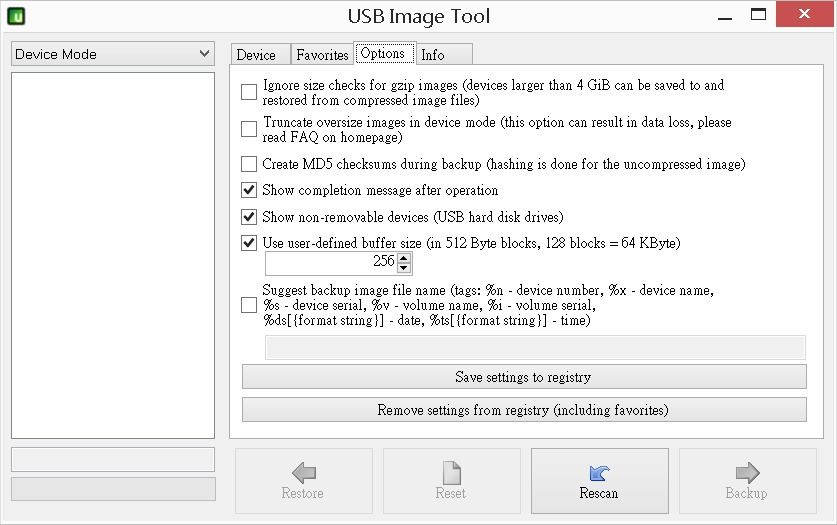Screen dimensions: 837x525
Task: Click the Reset document icon
Action: click(451, 473)
